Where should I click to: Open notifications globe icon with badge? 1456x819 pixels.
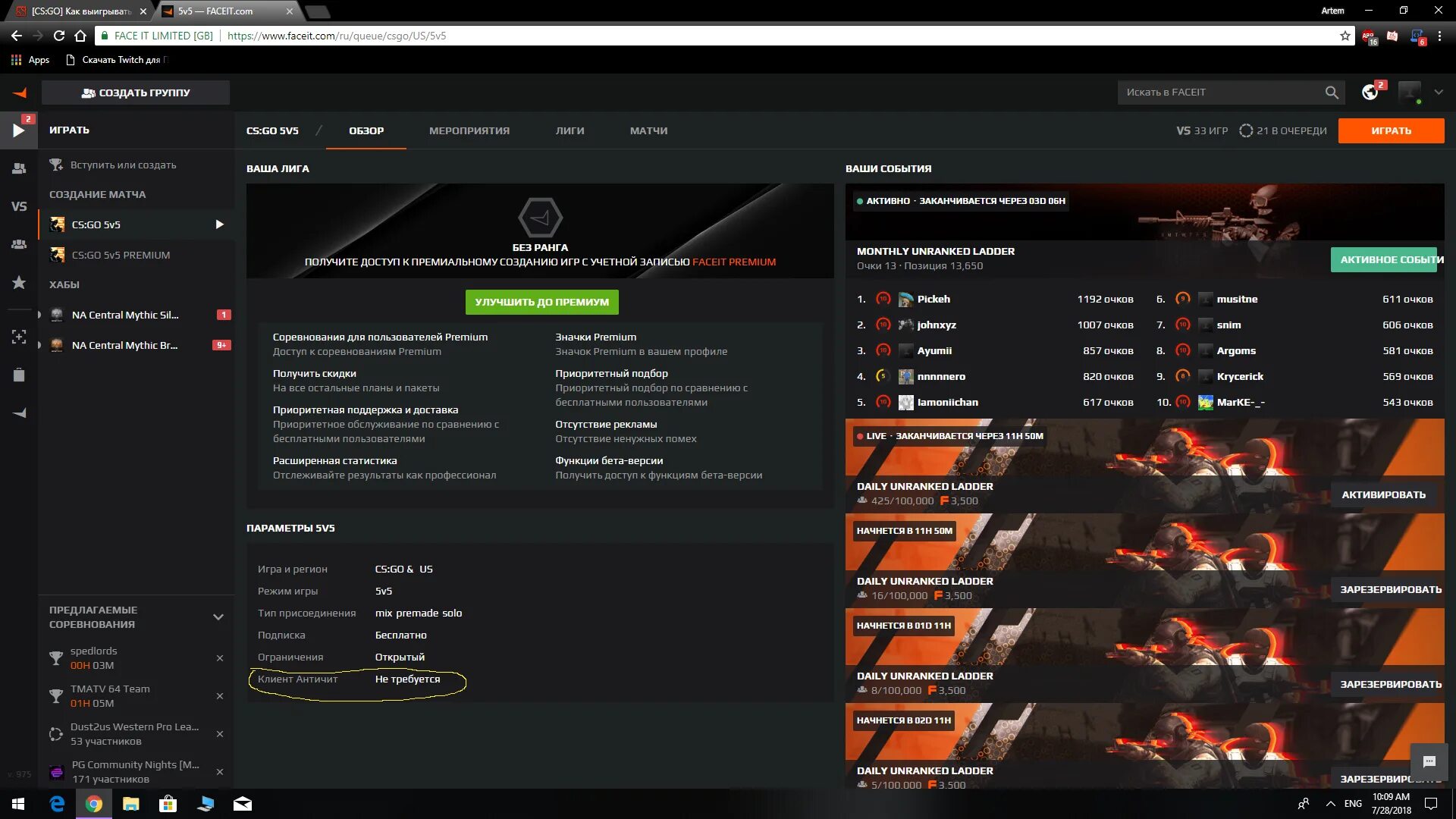[1370, 92]
